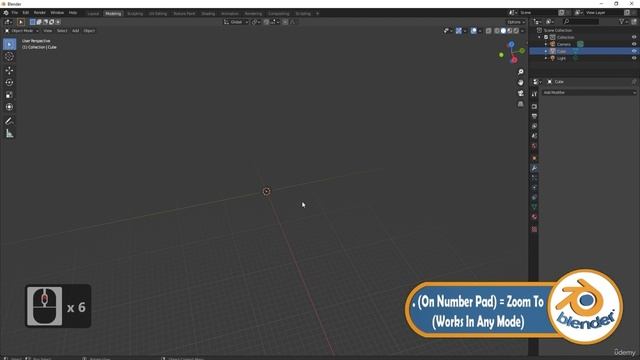Open the Object properties tab icon
Viewport: 640px width, 360px height.
coord(534,158)
